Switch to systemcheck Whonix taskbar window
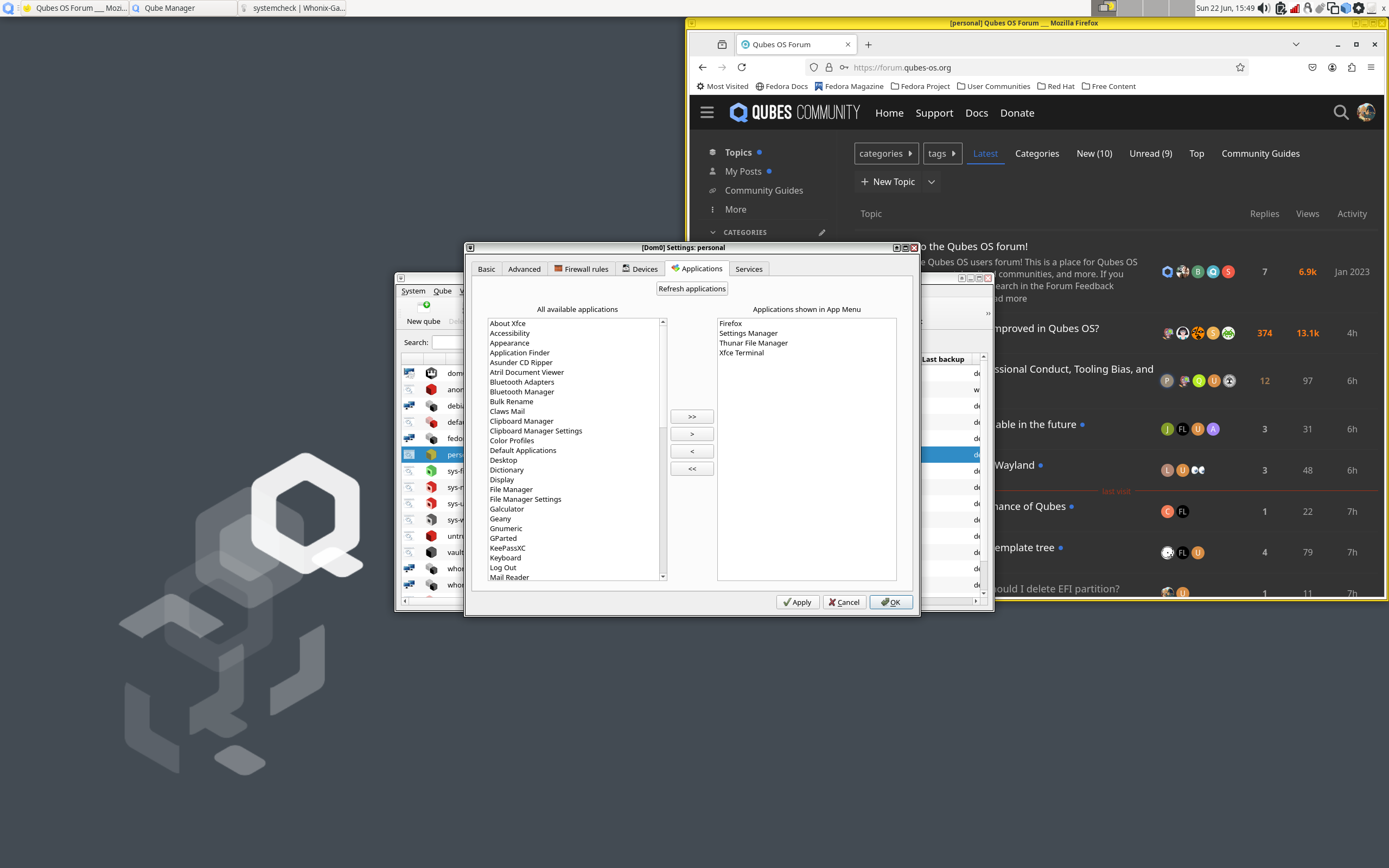 292,8
